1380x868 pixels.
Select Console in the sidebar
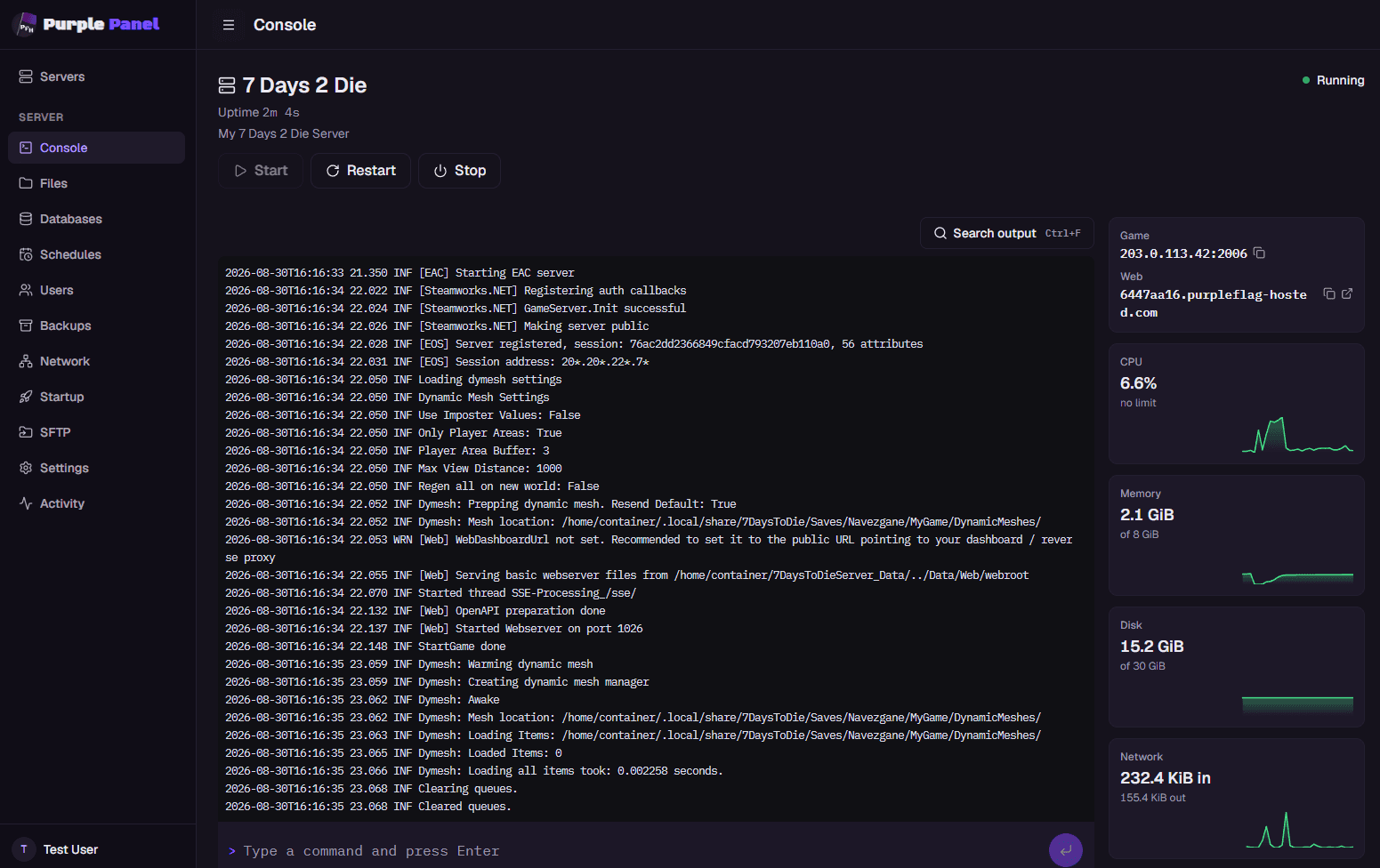coord(96,148)
